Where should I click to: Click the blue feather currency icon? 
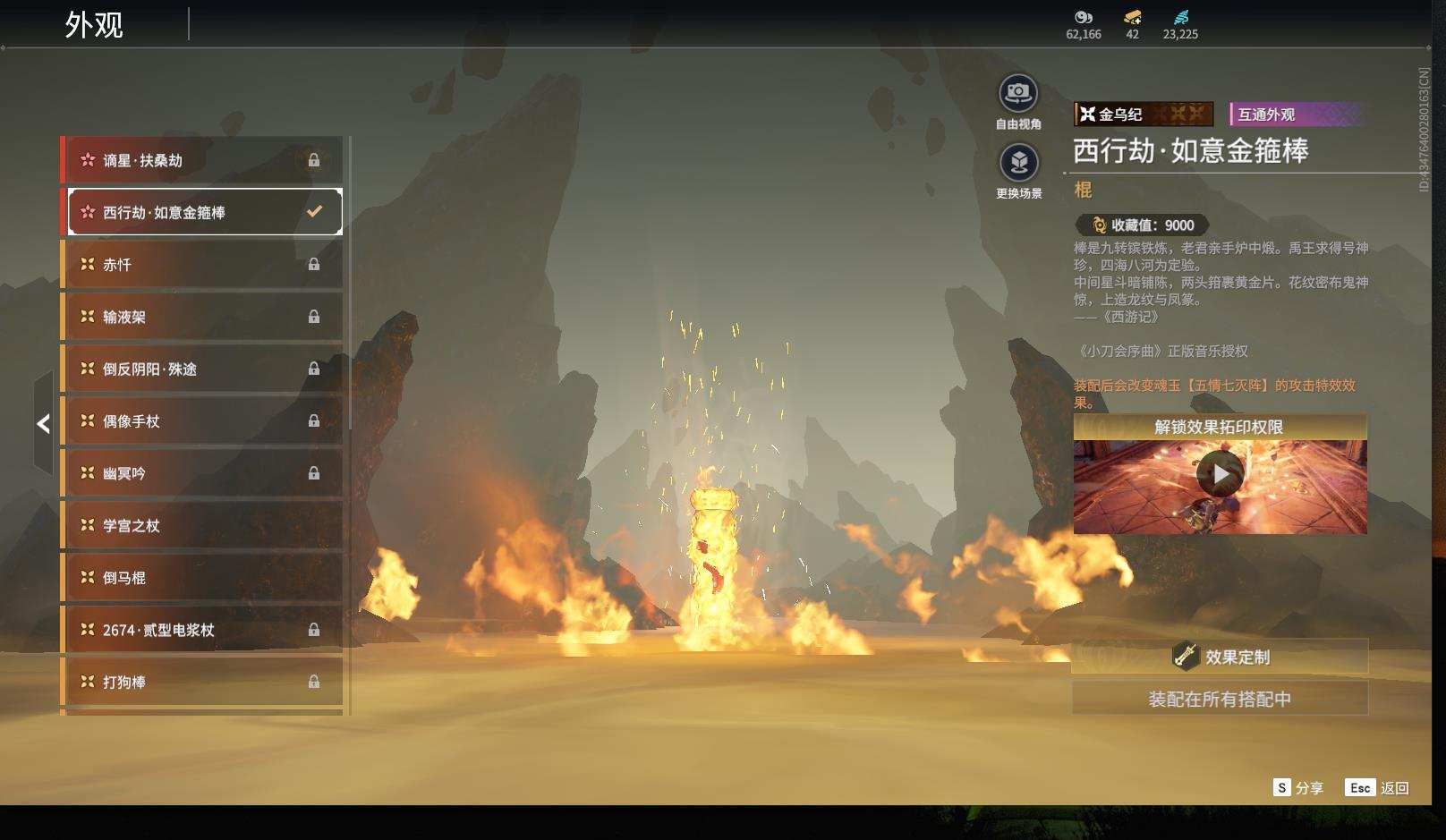click(1180, 17)
